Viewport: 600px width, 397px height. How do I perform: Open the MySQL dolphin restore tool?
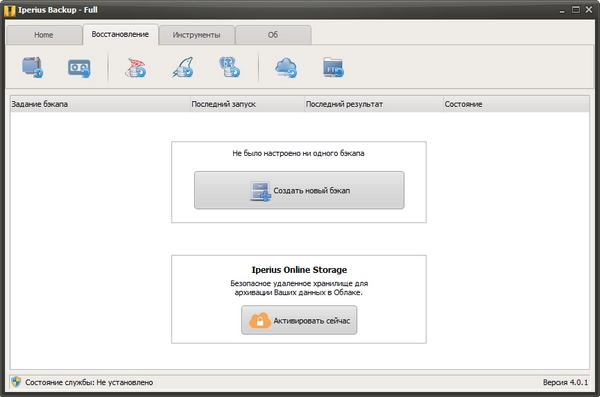(x=183, y=67)
